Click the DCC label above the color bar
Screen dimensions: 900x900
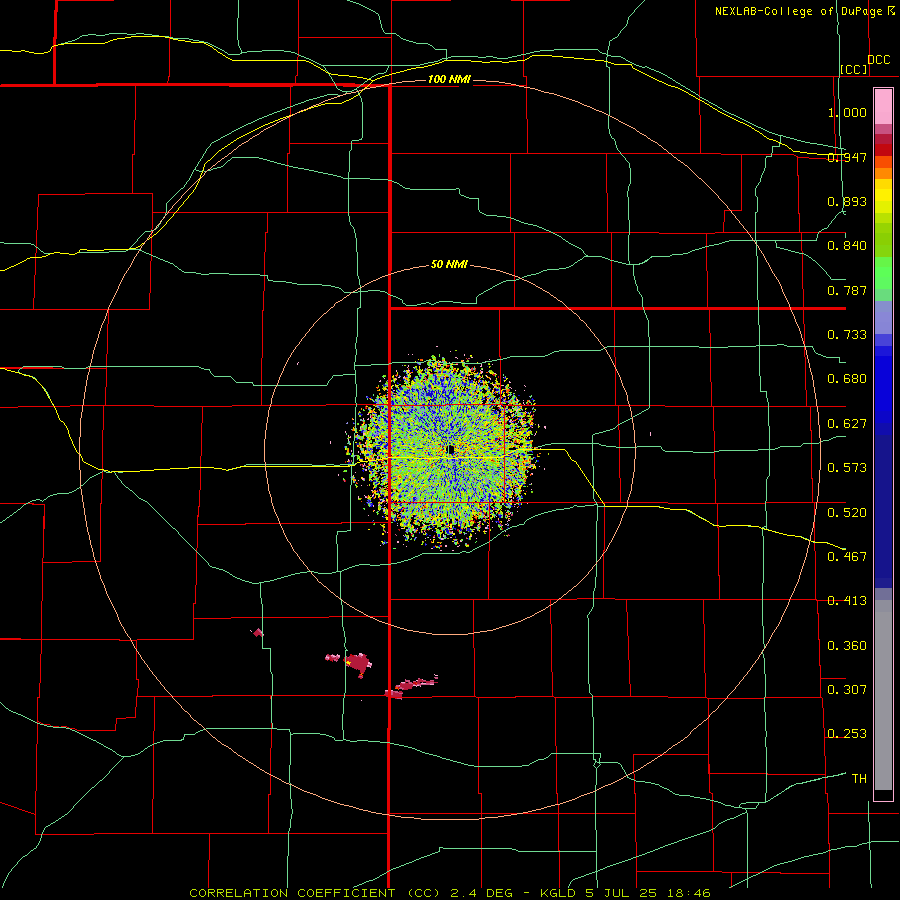click(878, 59)
